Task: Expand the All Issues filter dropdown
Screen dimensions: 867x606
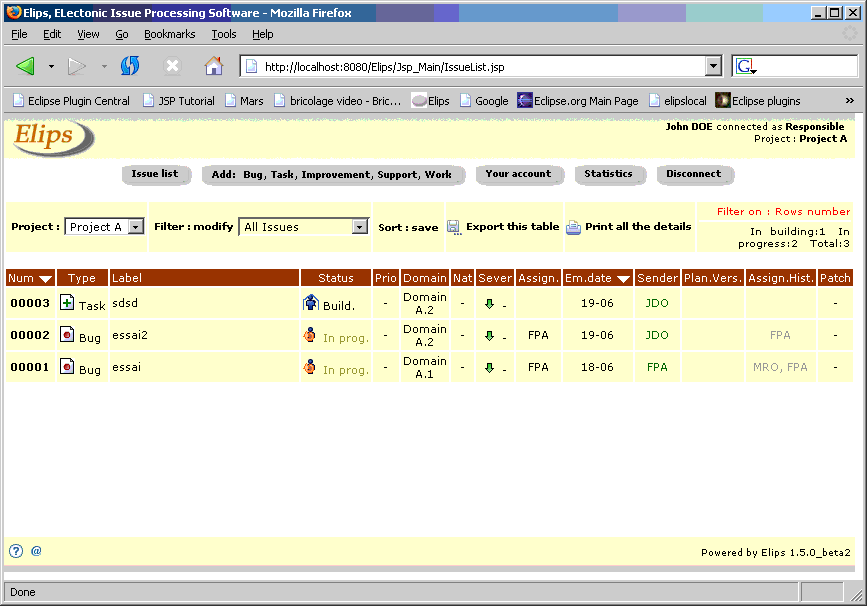Action: pos(360,227)
